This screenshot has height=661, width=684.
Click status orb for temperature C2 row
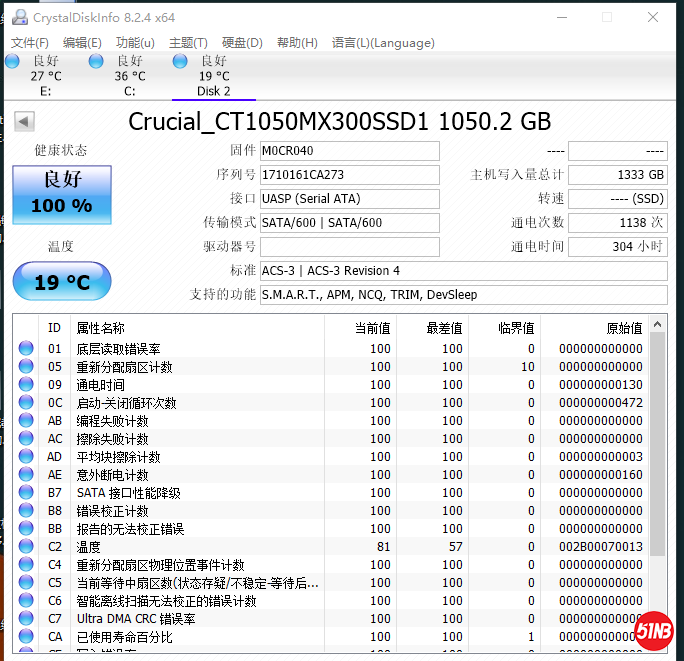point(26,547)
